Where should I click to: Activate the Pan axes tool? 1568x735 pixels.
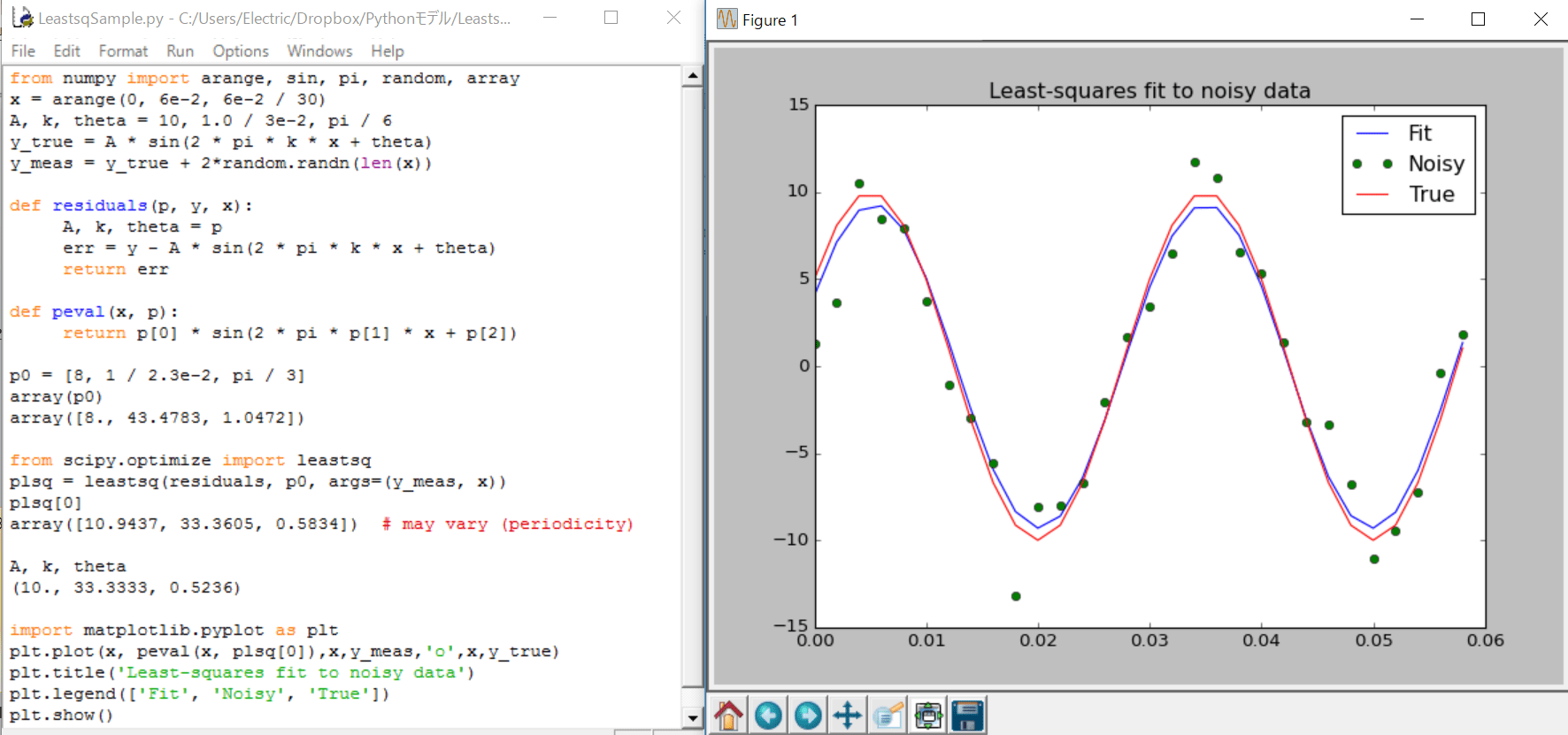pyautogui.click(x=848, y=715)
